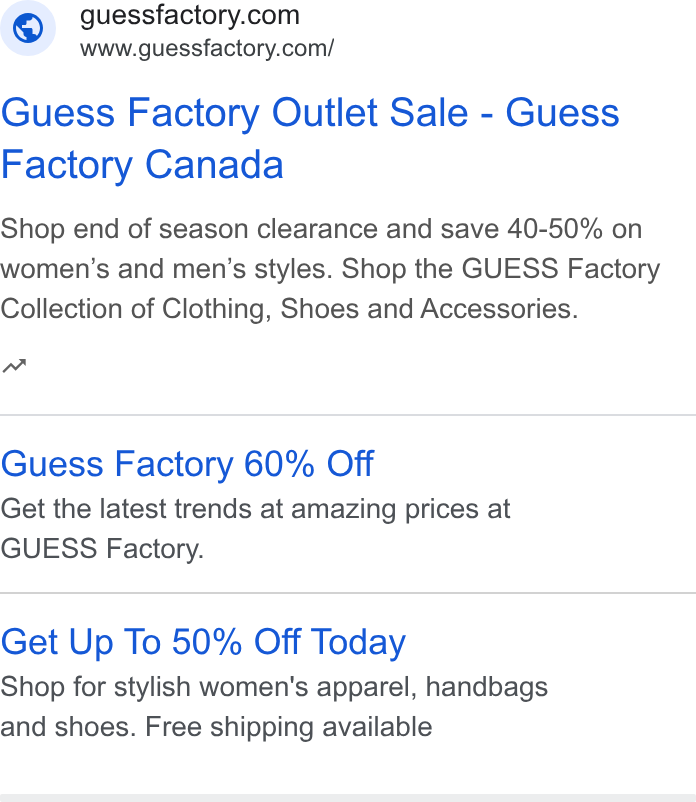Click the 'GUESS Factory.' sitelink description line
The width and height of the screenshot is (696, 802).
pos(102,549)
